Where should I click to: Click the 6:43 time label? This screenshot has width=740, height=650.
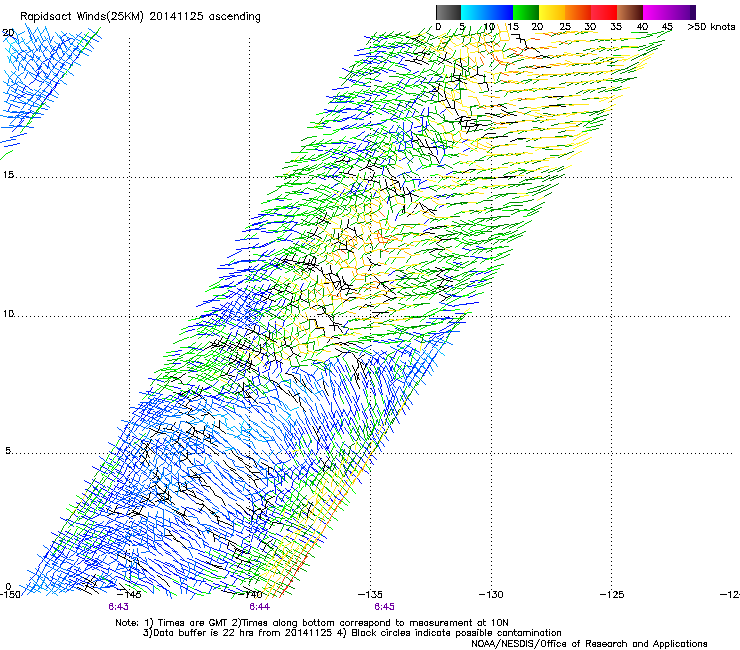coord(118,607)
